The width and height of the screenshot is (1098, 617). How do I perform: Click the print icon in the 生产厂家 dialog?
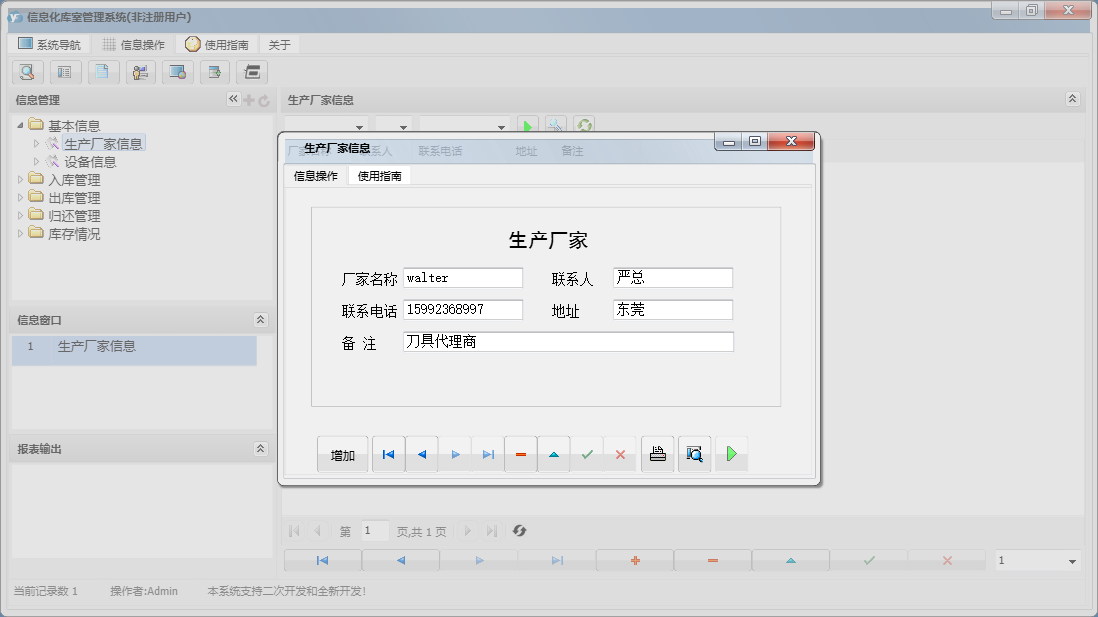656,453
